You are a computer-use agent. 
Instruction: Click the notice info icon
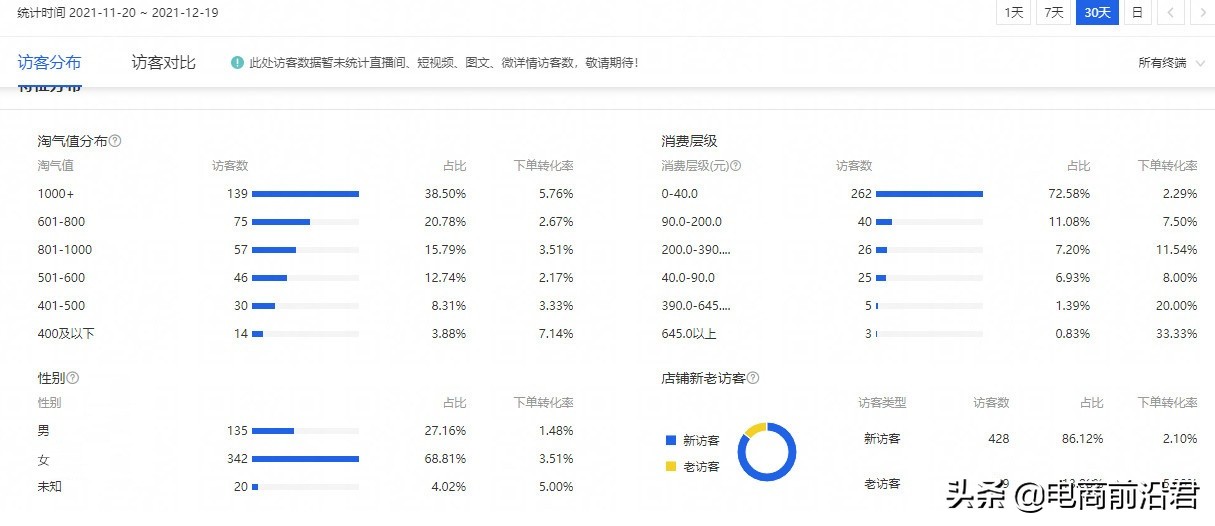(x=237, y=62)
